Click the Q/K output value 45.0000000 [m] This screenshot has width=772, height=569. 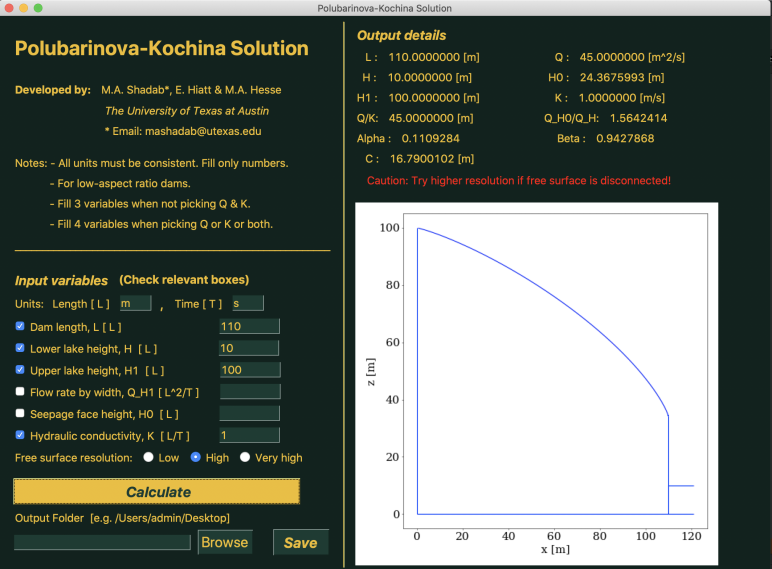coord(431,118)
